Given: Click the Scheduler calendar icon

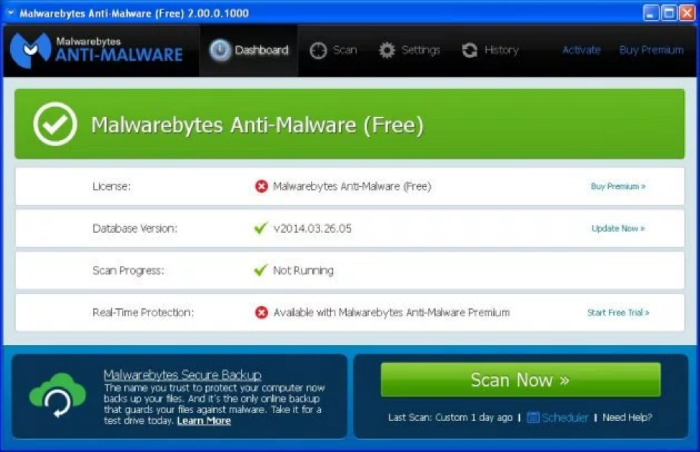Looking at the screenshot, I should click(533, 417).
